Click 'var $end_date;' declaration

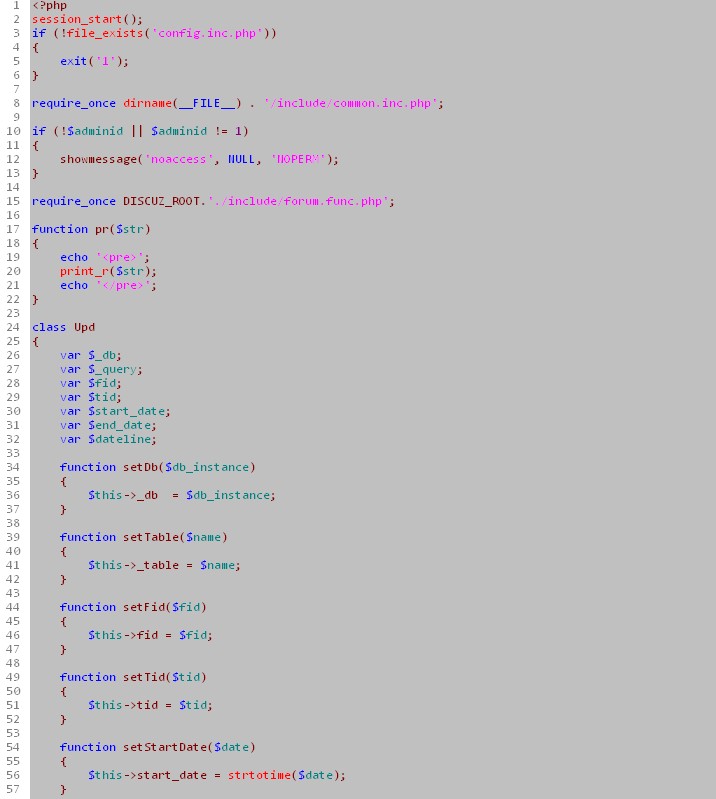click(x=108, y=425)
